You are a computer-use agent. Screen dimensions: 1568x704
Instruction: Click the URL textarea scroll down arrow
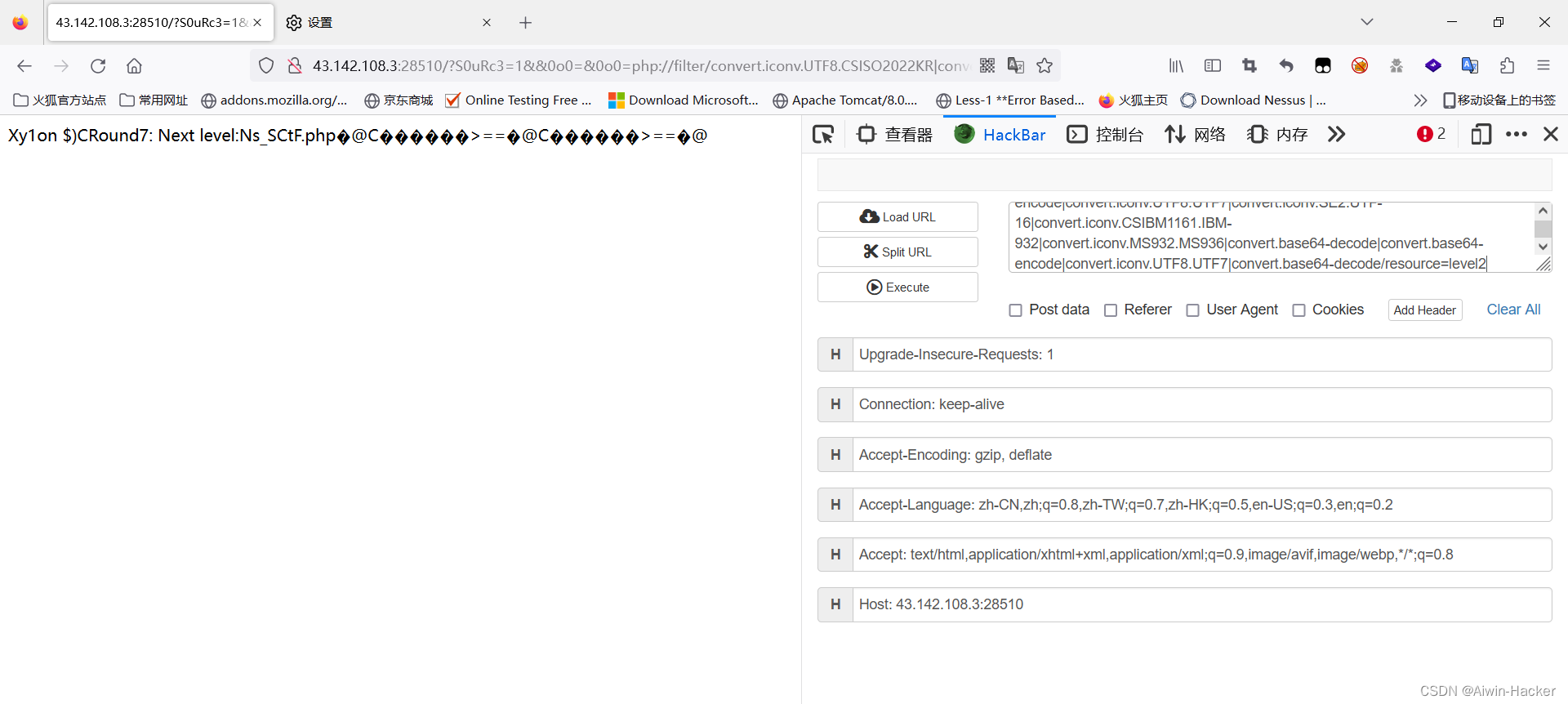[x=1543, y=247]
